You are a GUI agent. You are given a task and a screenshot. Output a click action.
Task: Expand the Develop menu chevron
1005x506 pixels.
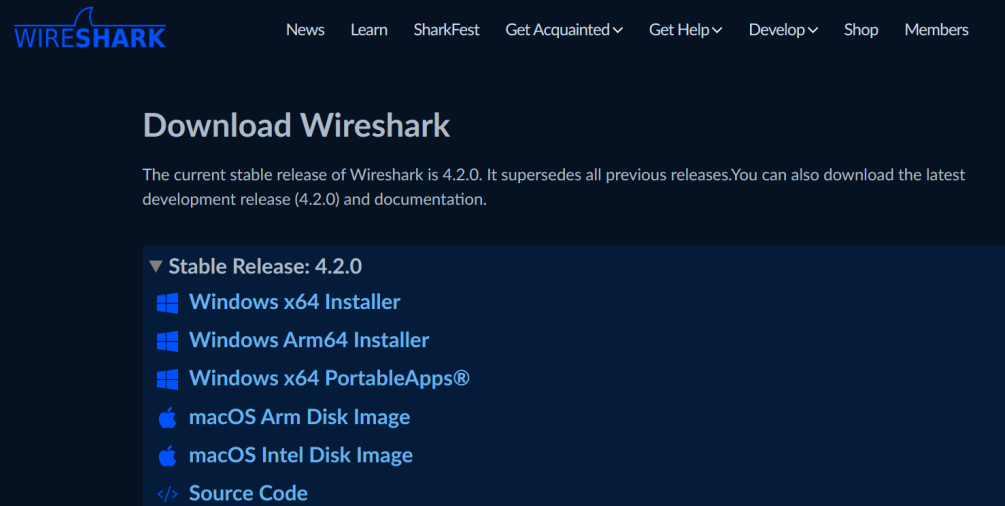[x=813, y=30]
